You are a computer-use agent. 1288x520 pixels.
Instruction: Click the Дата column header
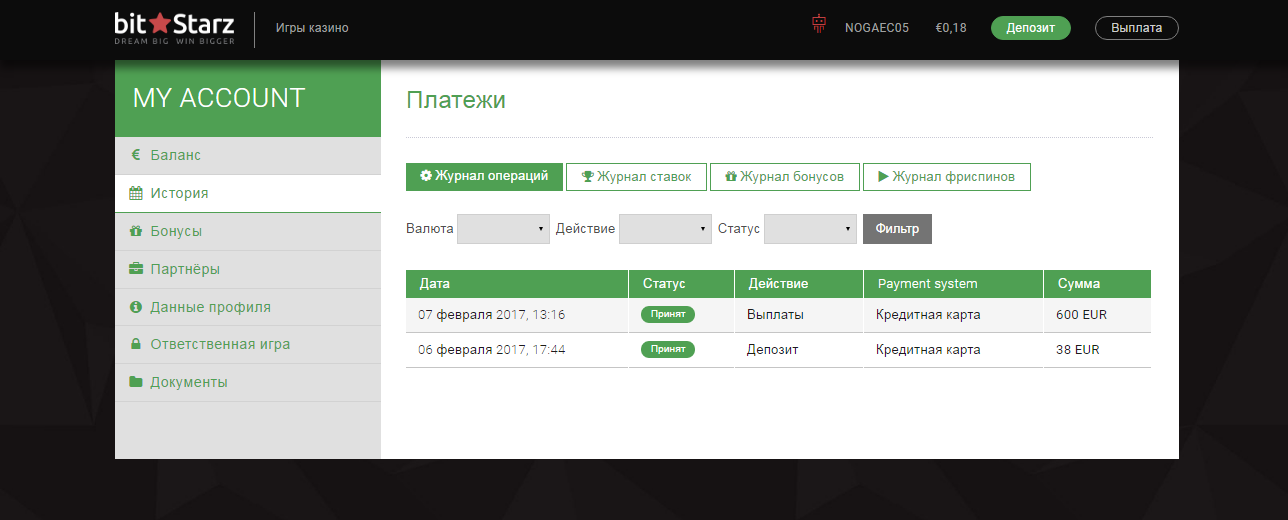(517, 284)
